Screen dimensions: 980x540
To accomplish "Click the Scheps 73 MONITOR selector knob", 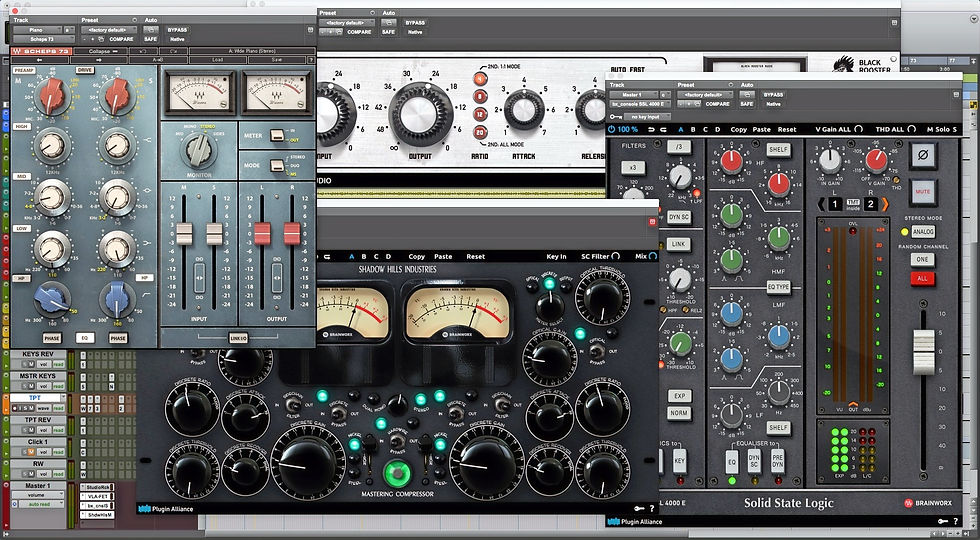I will click(199, 151).
